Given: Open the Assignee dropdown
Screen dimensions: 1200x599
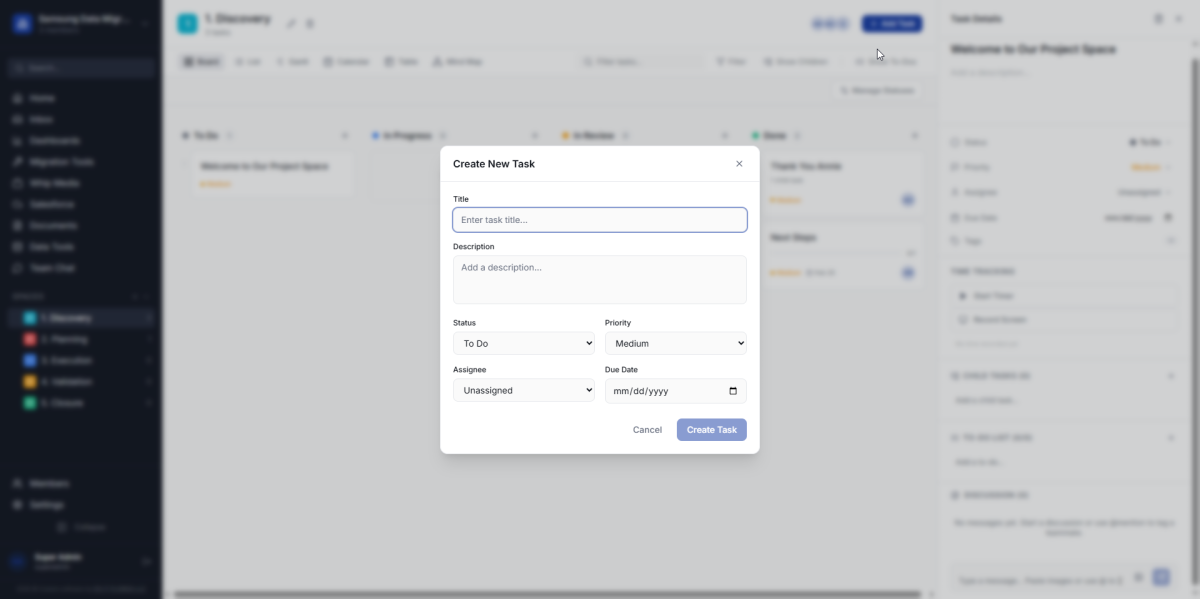Looking at the screenshot, I should pyautogui.click(x=524, y=391).
